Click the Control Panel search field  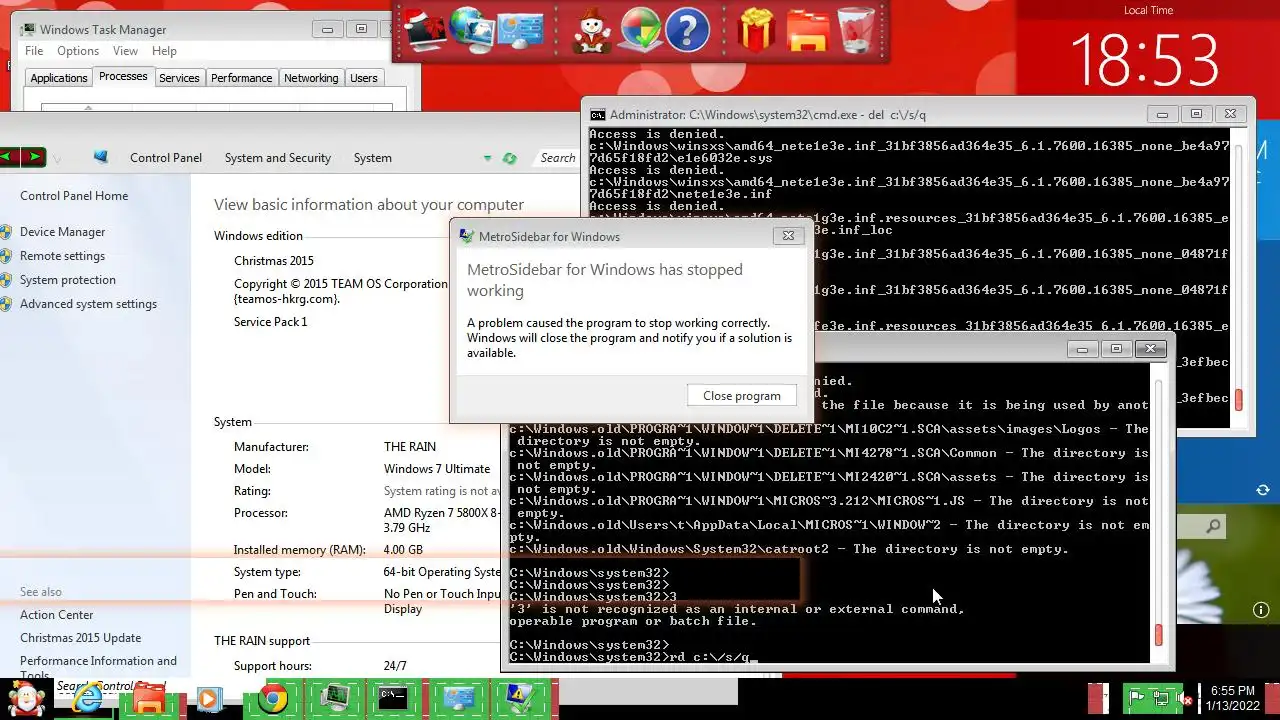click(557, 158)
